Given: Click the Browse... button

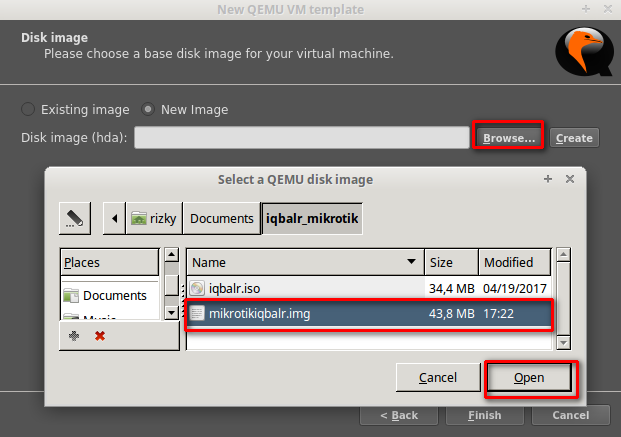Looking at the screenshot, I should 509,138.
